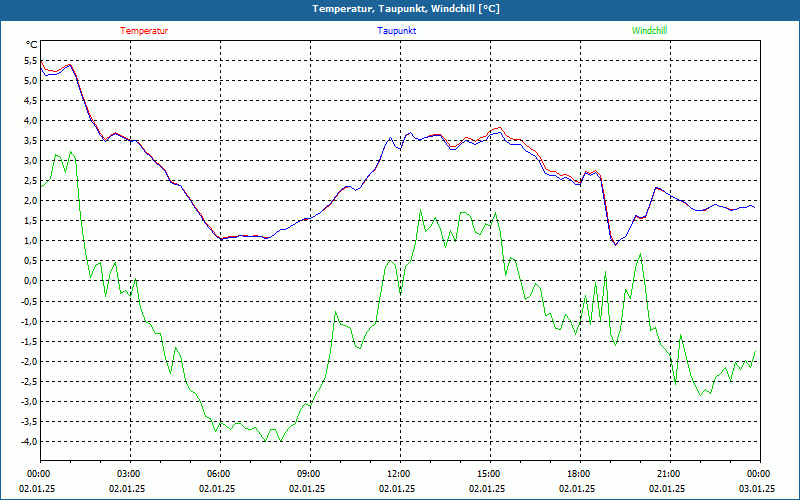800x500 pixels.
Task: Click the -2,5 y-axis value
Action: [30, 381]
